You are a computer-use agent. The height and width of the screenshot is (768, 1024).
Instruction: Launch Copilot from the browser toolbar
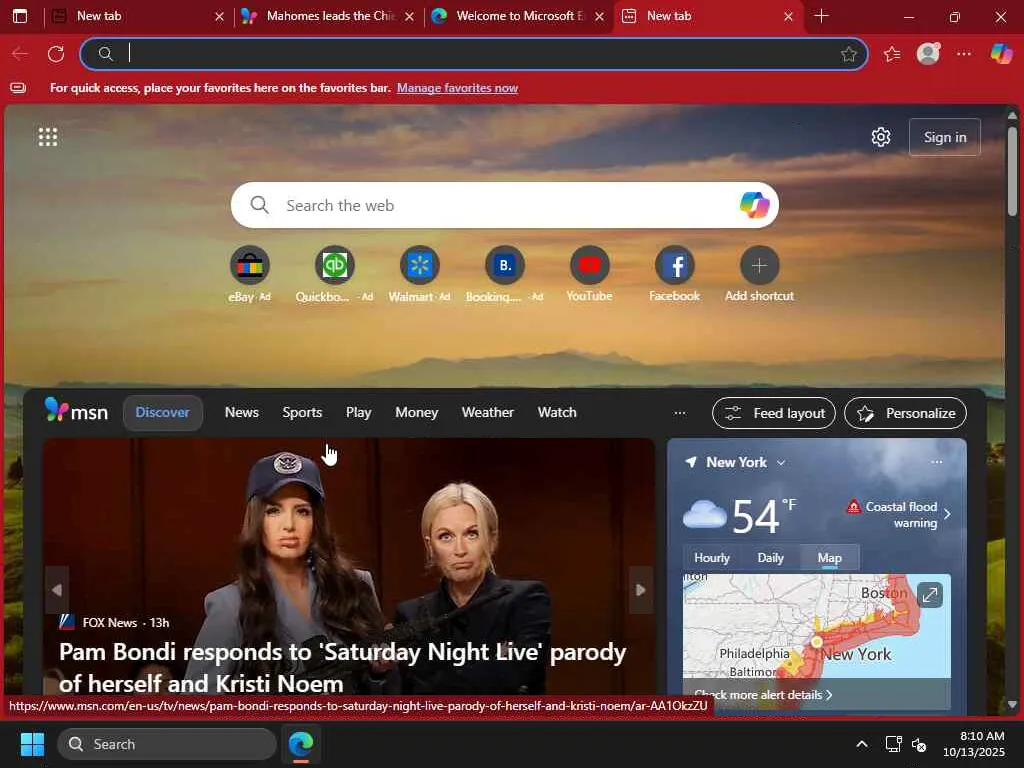(1001, 54)
